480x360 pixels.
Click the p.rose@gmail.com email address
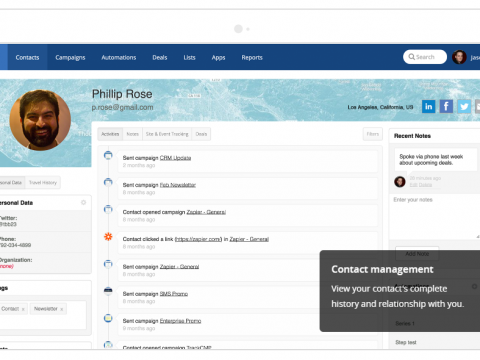click(x=122, y=107)
